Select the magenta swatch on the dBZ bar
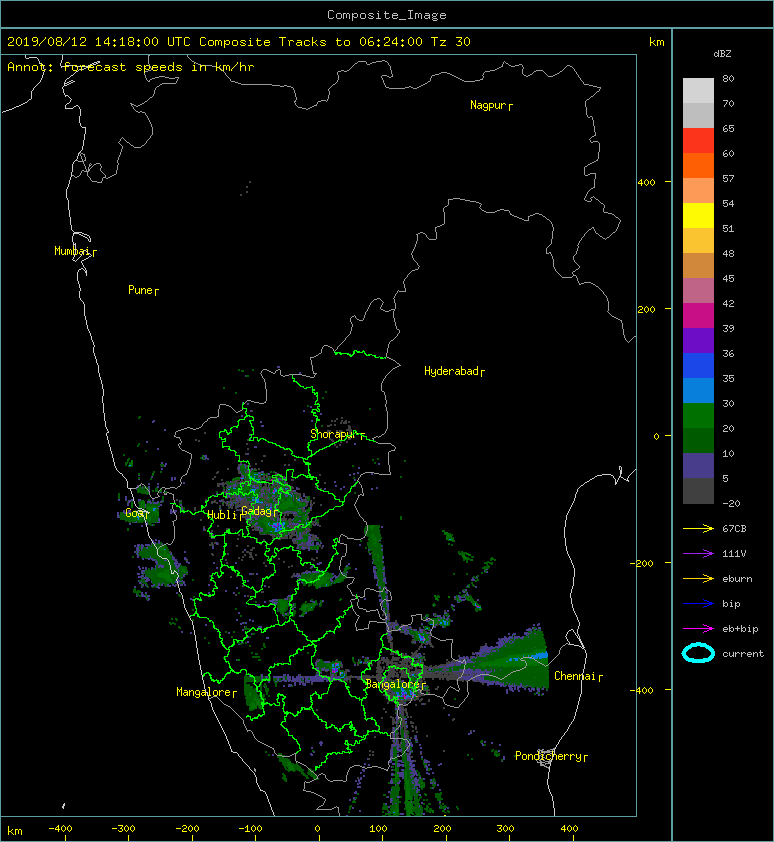 pos(698,315)
